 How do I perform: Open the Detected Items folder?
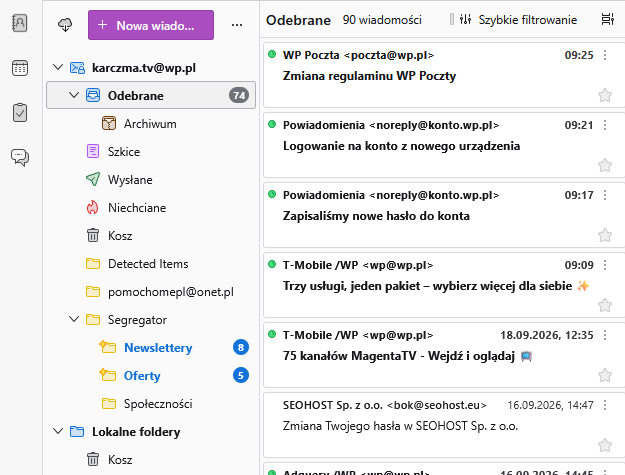pos(151,263)
